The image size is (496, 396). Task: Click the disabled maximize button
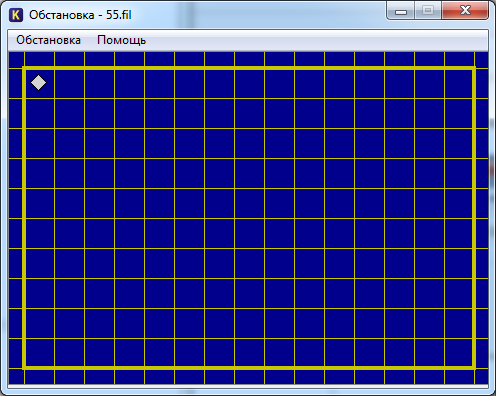[428, 10]
